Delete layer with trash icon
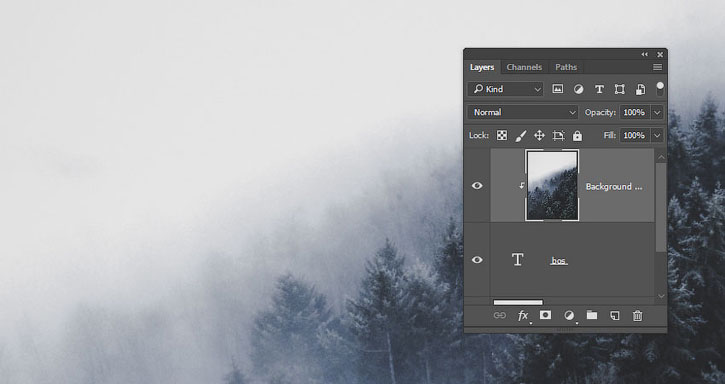725x384 pixels. pyautogui.click(x=638, y=316)
